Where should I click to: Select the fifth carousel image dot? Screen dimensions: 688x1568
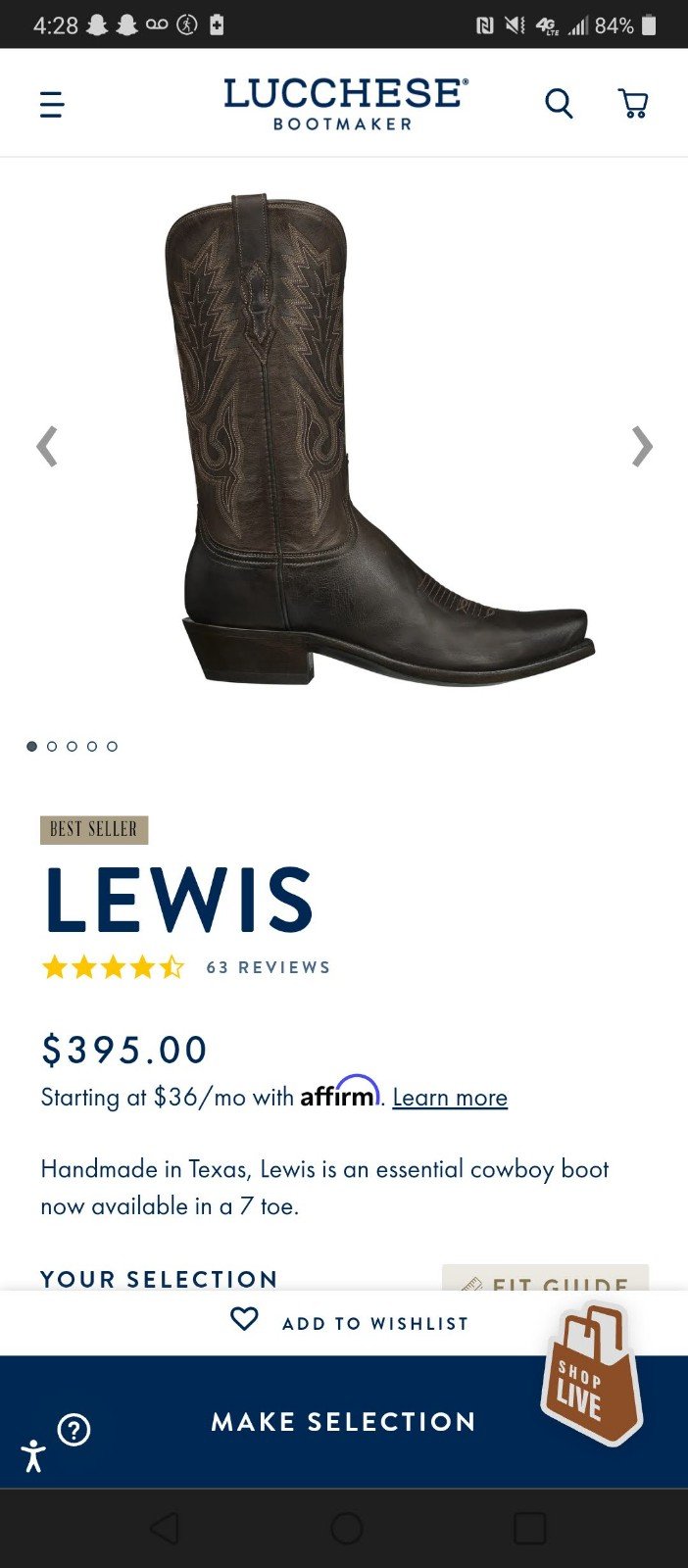click(112, 747)
